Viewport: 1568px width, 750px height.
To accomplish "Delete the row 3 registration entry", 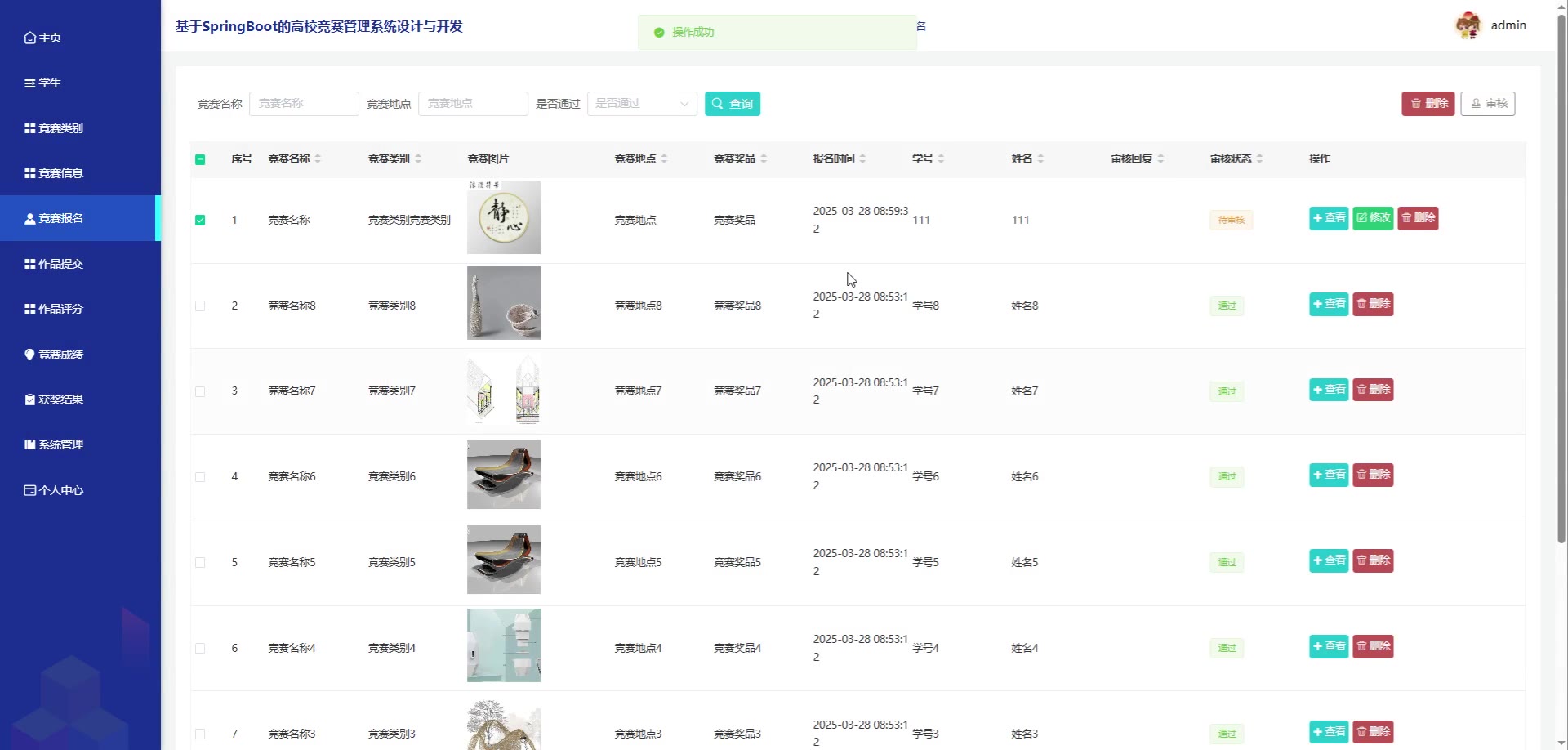I will 1373,390.
